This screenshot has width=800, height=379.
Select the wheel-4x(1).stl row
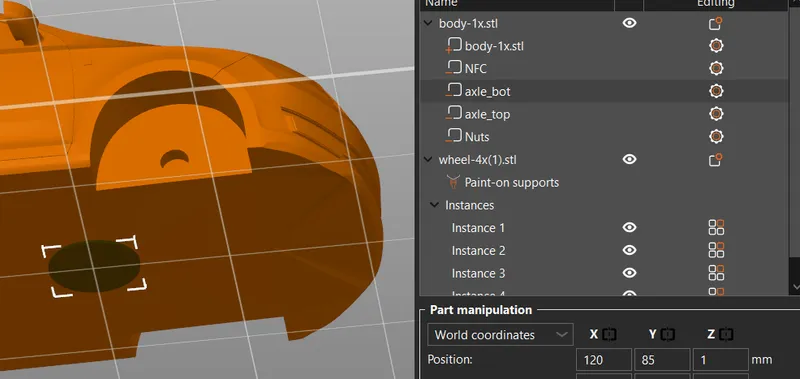click(605, 160)
